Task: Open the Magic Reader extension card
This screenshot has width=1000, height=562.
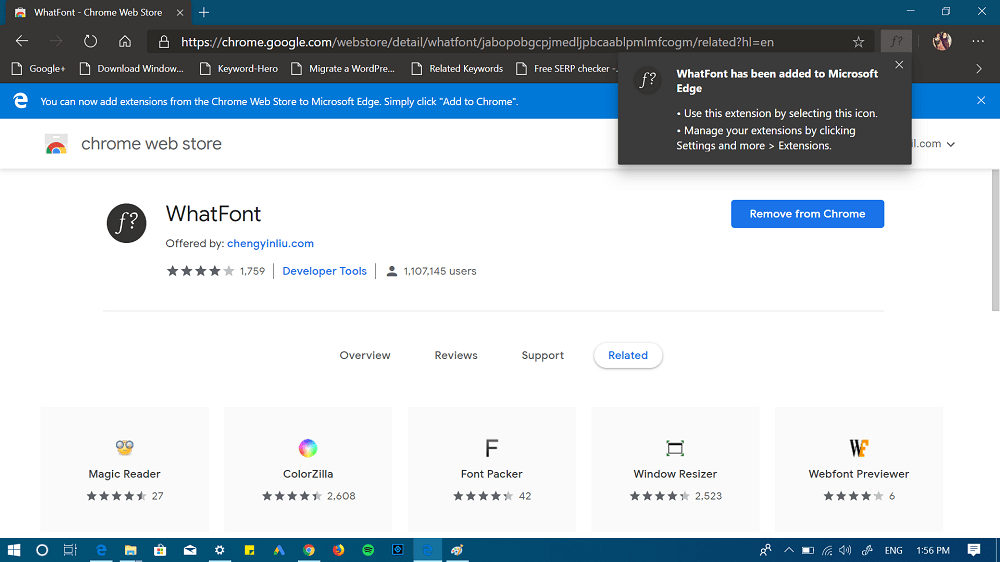Action: [x=124, y=469]
